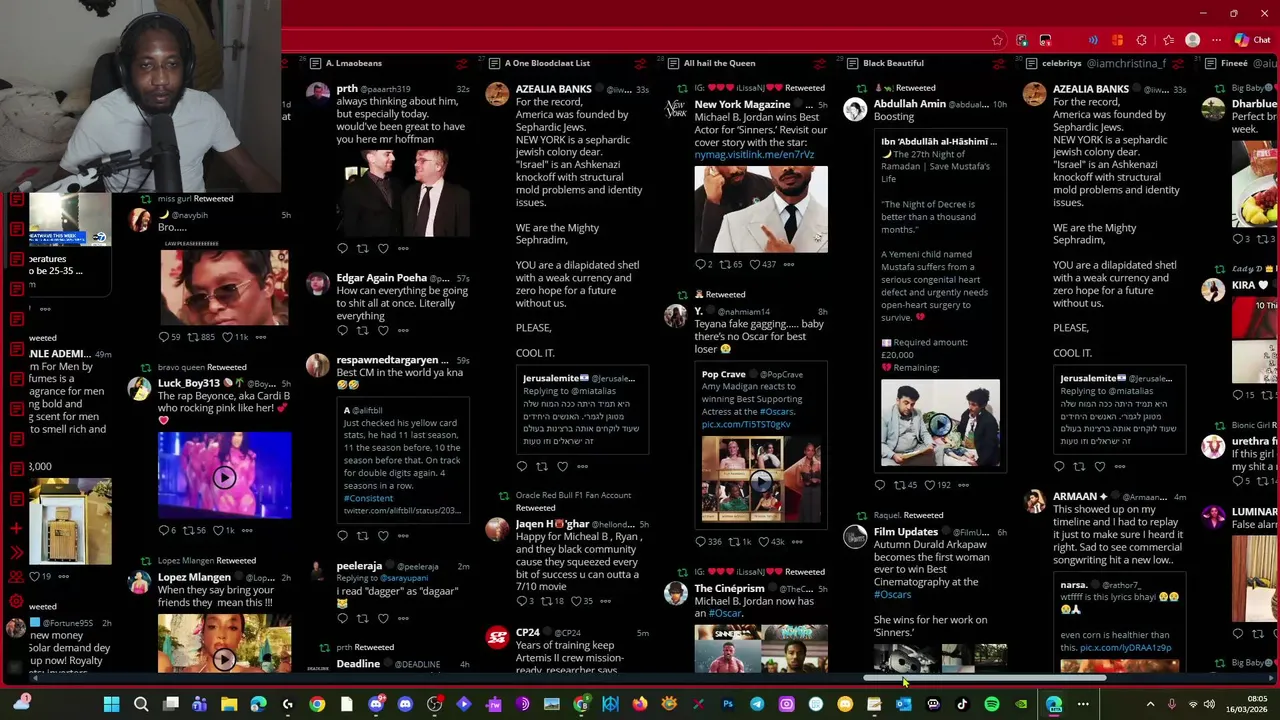This screenshot has height=720, width=1280.
Task: Click list icon beside Black Beautiful title
Action: [852, 63]
